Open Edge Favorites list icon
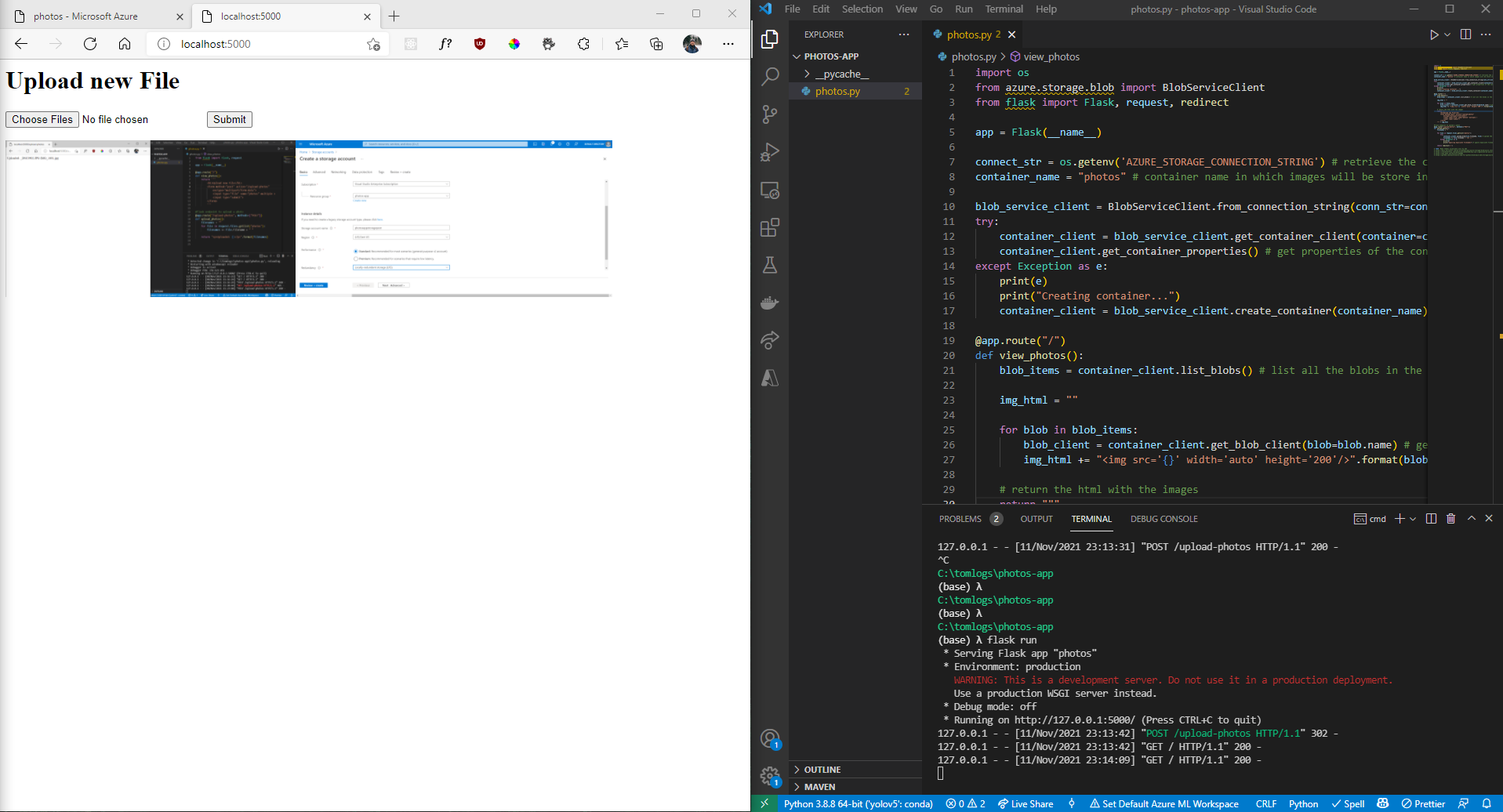1503x812 pixels. click(622, 44)
